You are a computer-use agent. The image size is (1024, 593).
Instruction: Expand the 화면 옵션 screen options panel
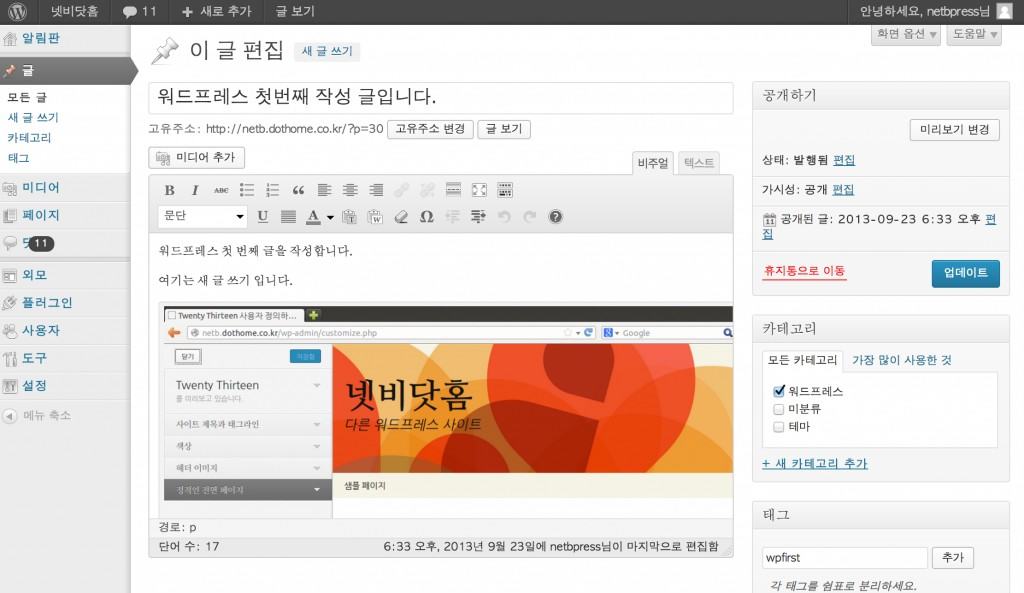click(906, 34)
